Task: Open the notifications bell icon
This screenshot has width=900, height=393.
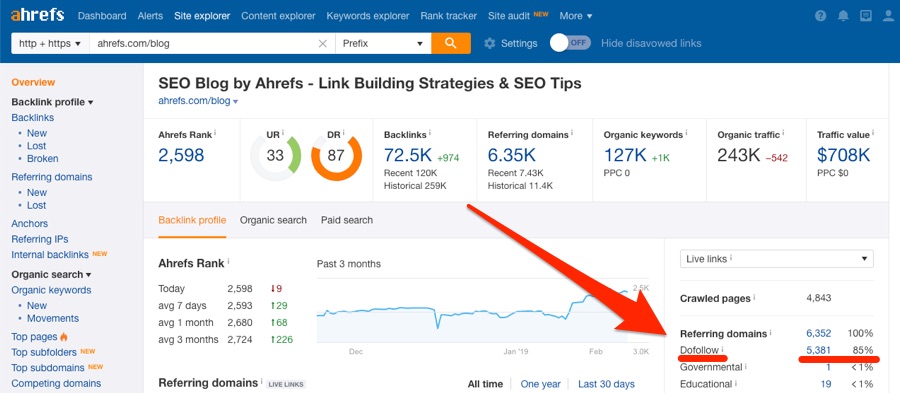Action: pyautogui.click(x=843, y=16)
